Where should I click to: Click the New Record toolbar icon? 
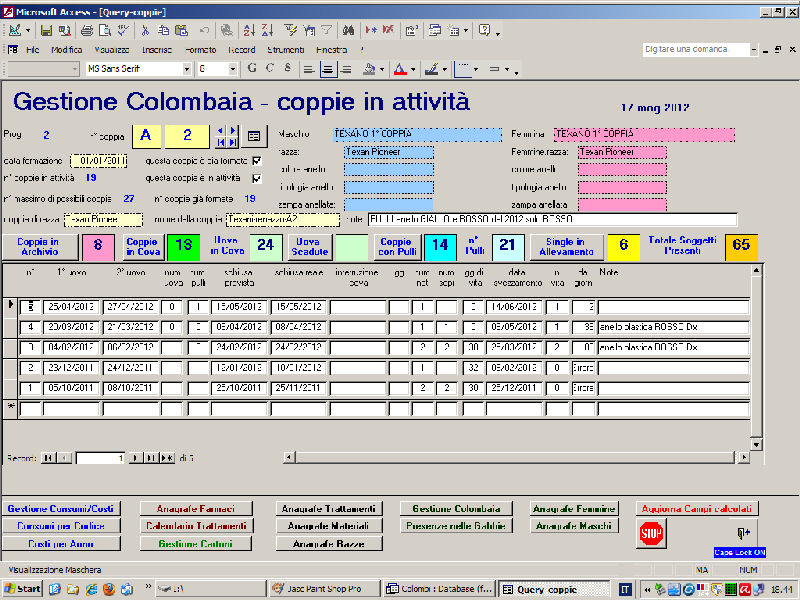click(x=371, y=31)
